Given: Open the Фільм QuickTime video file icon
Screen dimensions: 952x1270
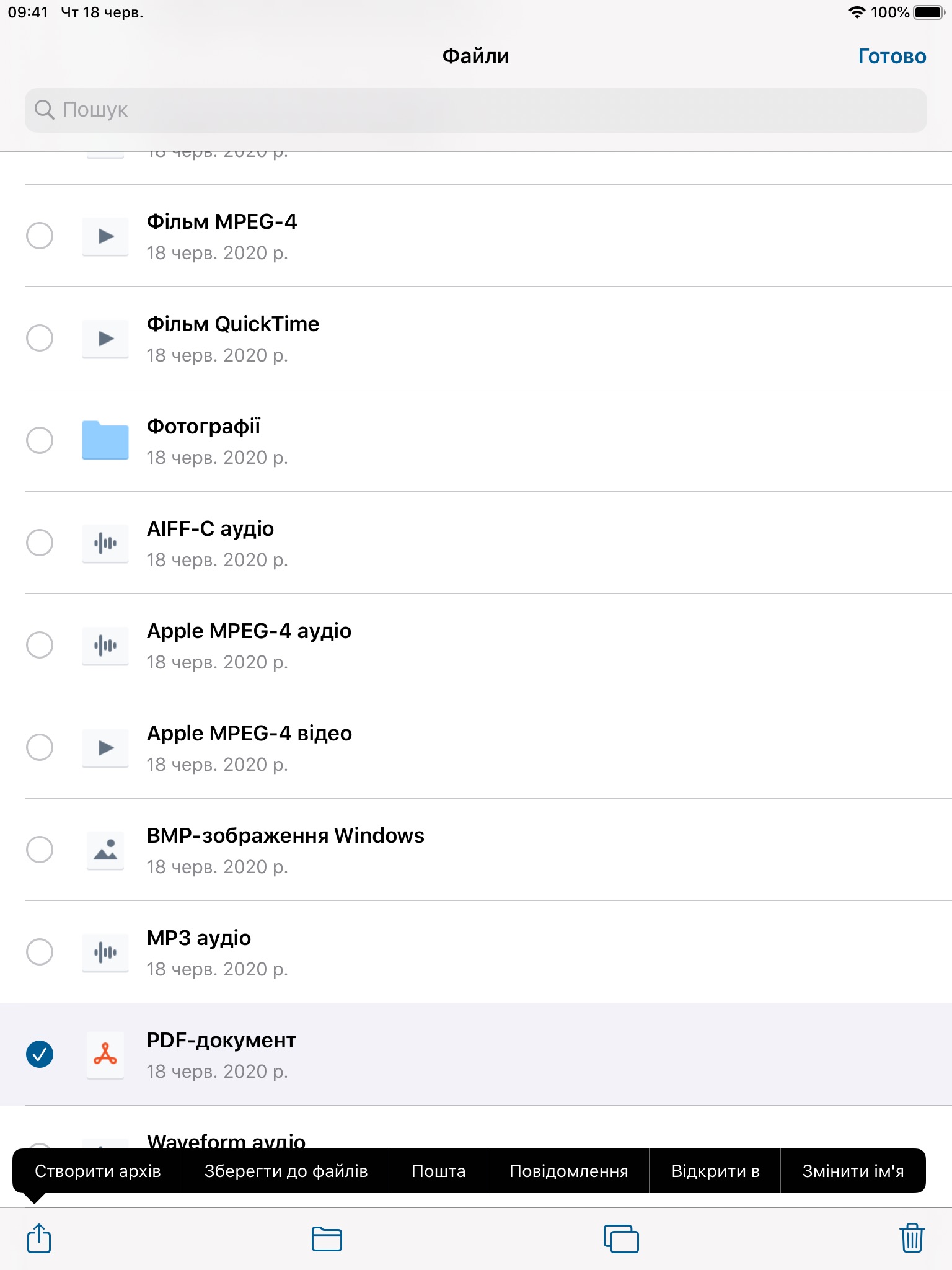Looking at the screenshot, I should click(x=105, y=339).
